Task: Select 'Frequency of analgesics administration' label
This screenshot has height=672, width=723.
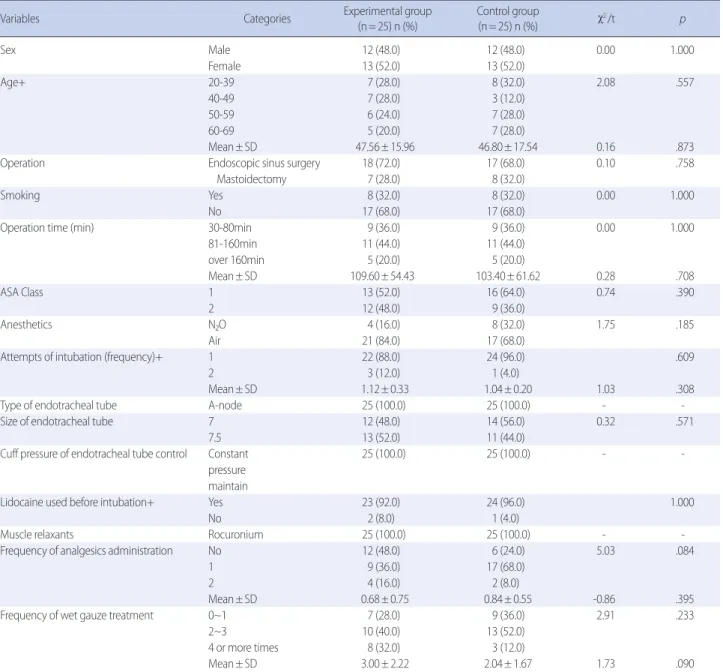Action: pyautogui.click(x=86, y=551)
